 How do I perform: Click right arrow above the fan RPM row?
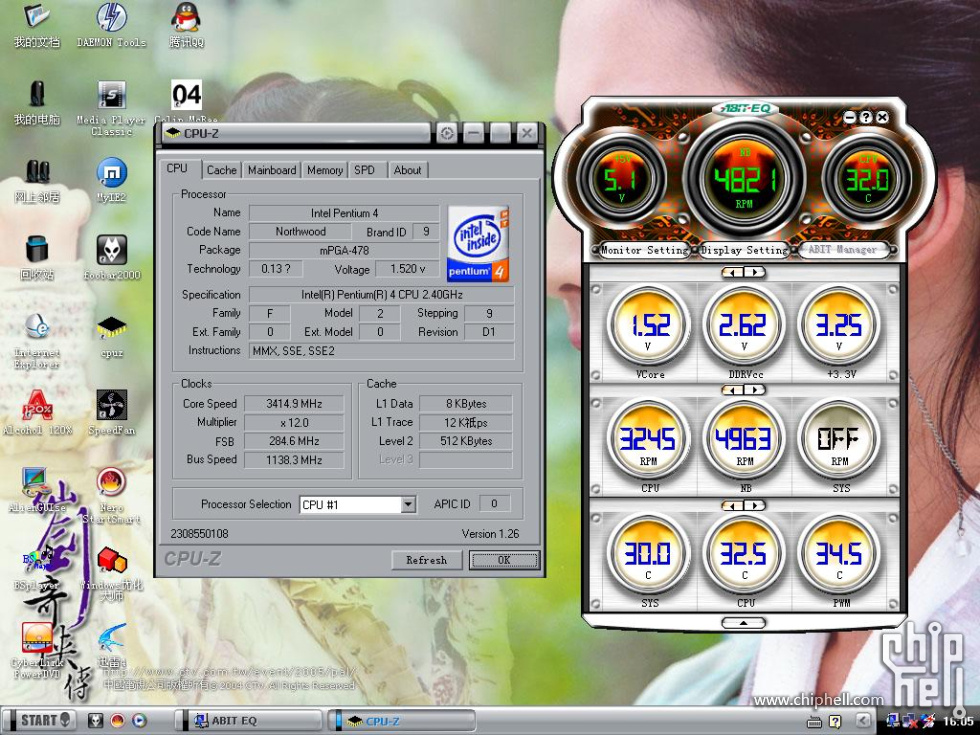[x=754, y=390]
